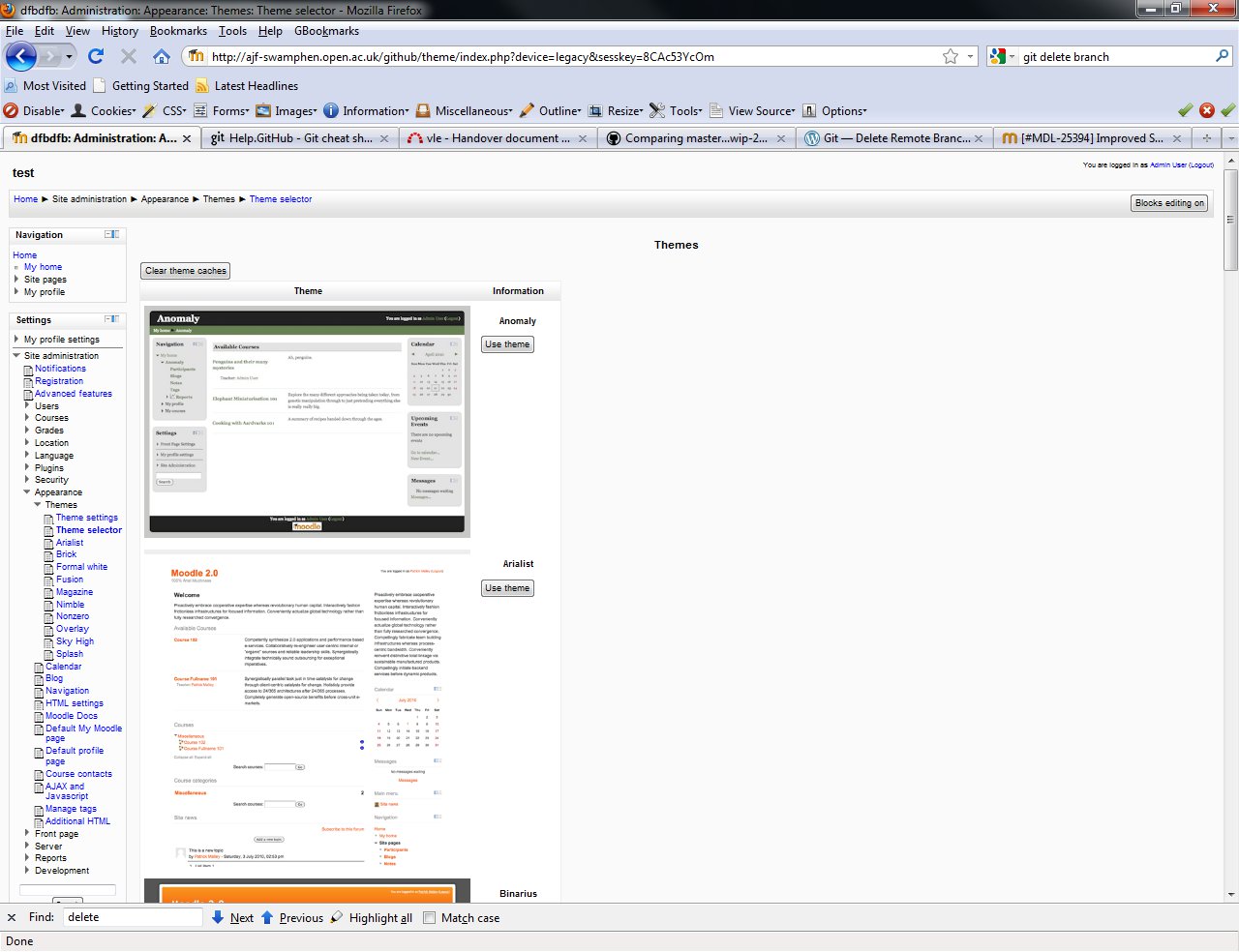
Task: Open the Theme settings link
Action: tap(87, 518)
